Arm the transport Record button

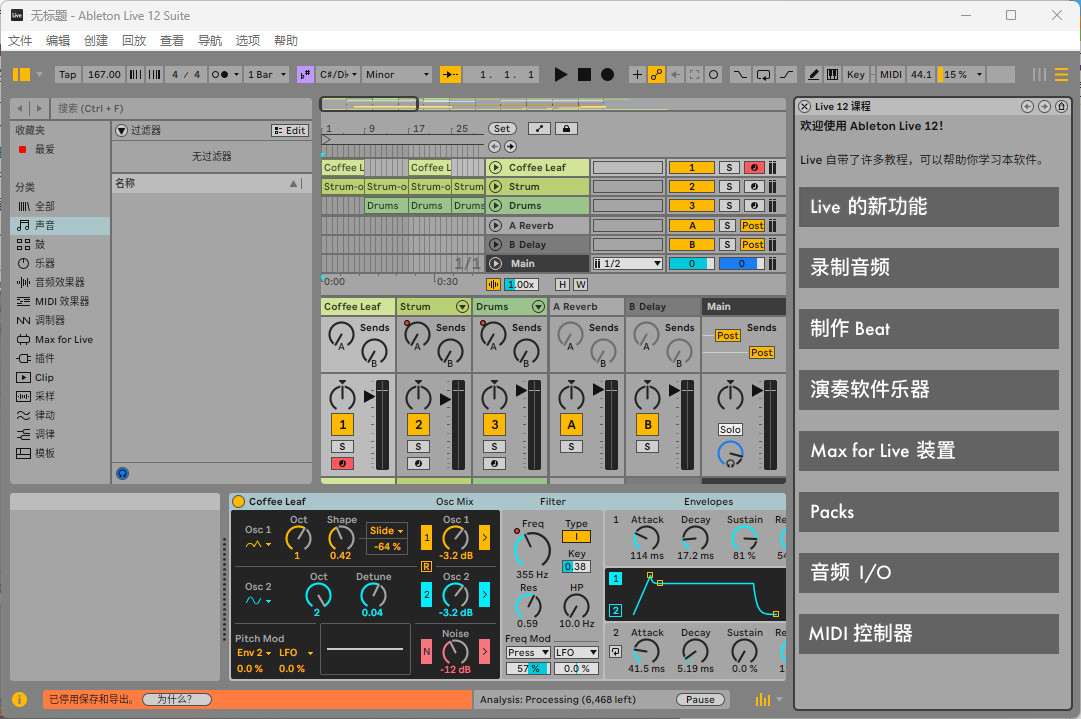(x=607, y=74)
